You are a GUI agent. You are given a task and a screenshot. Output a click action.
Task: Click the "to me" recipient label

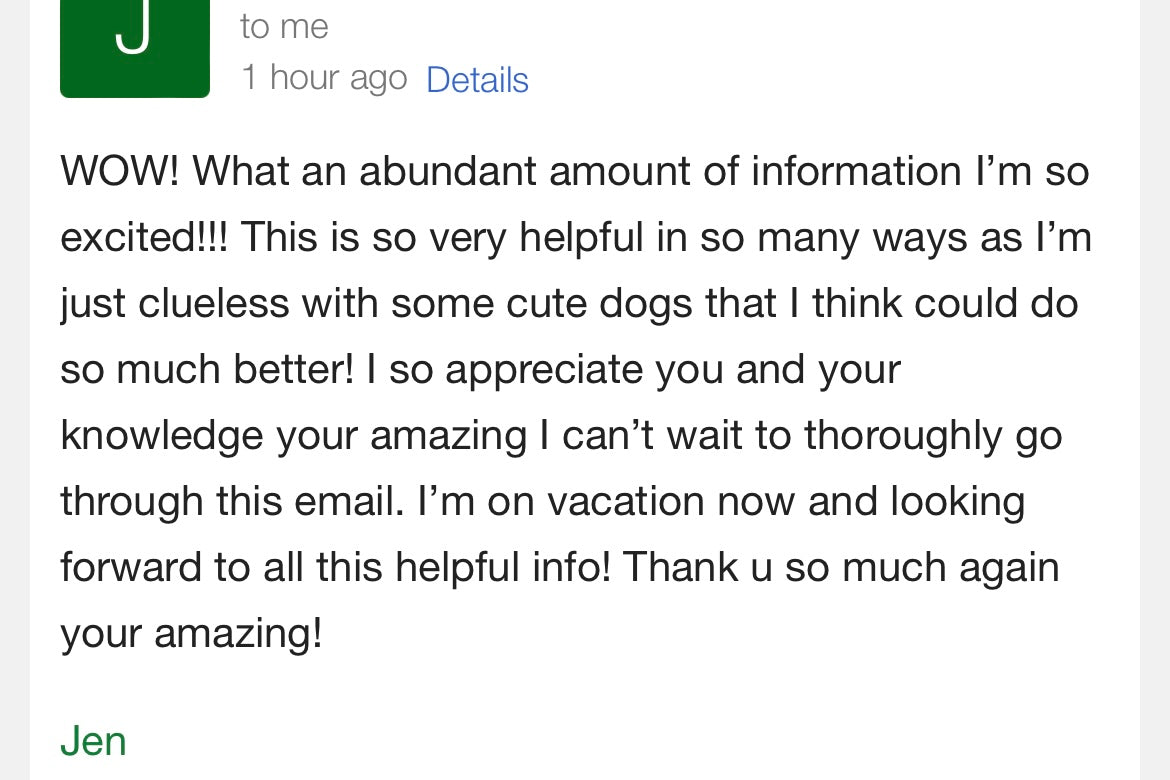pyautogui.click(x=284, y=26)
